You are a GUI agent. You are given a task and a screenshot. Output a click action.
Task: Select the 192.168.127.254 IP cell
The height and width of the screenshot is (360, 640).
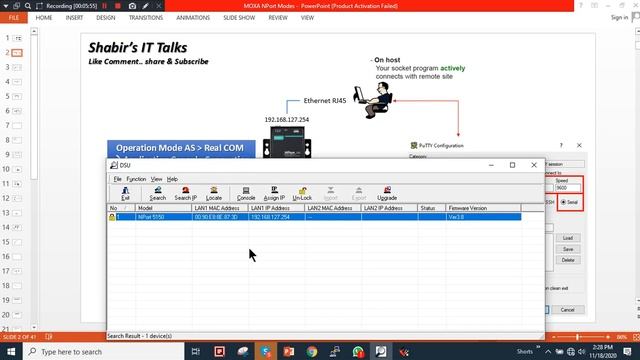point(276,217)
